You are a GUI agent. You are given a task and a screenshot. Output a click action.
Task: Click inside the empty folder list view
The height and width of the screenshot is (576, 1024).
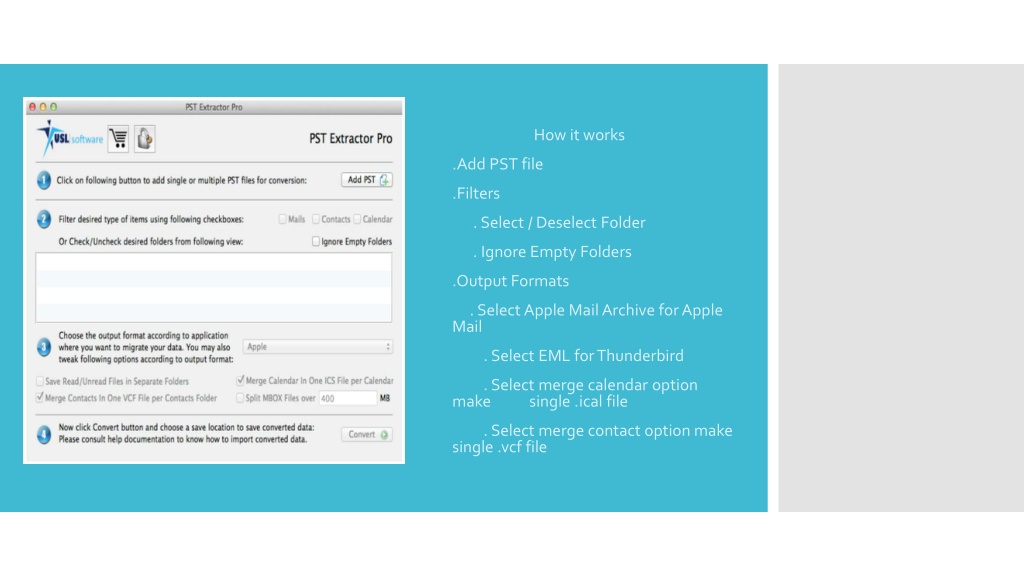click(214, 287)
